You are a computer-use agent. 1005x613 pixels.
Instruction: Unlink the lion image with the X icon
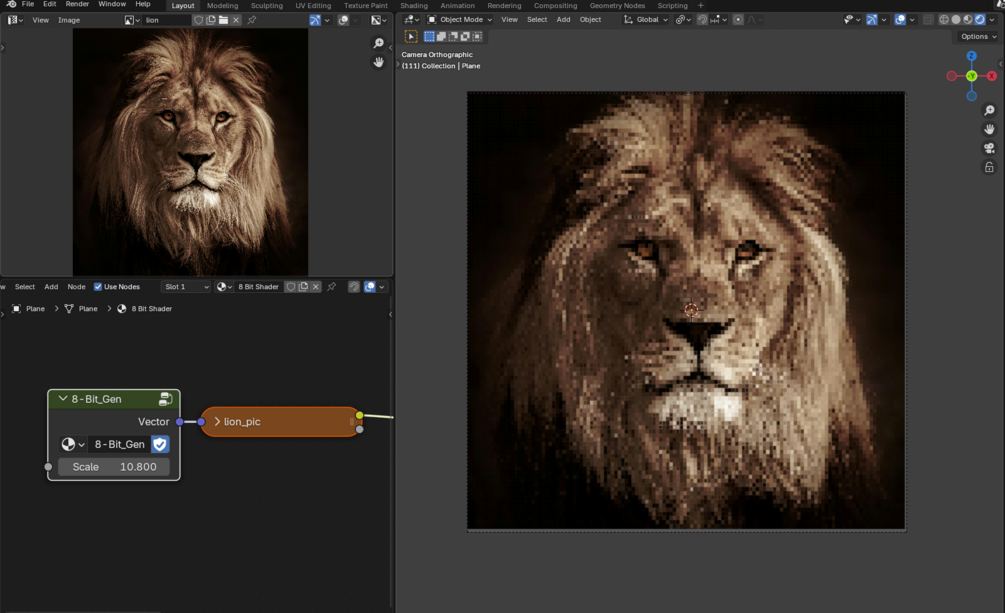[236, 20]
